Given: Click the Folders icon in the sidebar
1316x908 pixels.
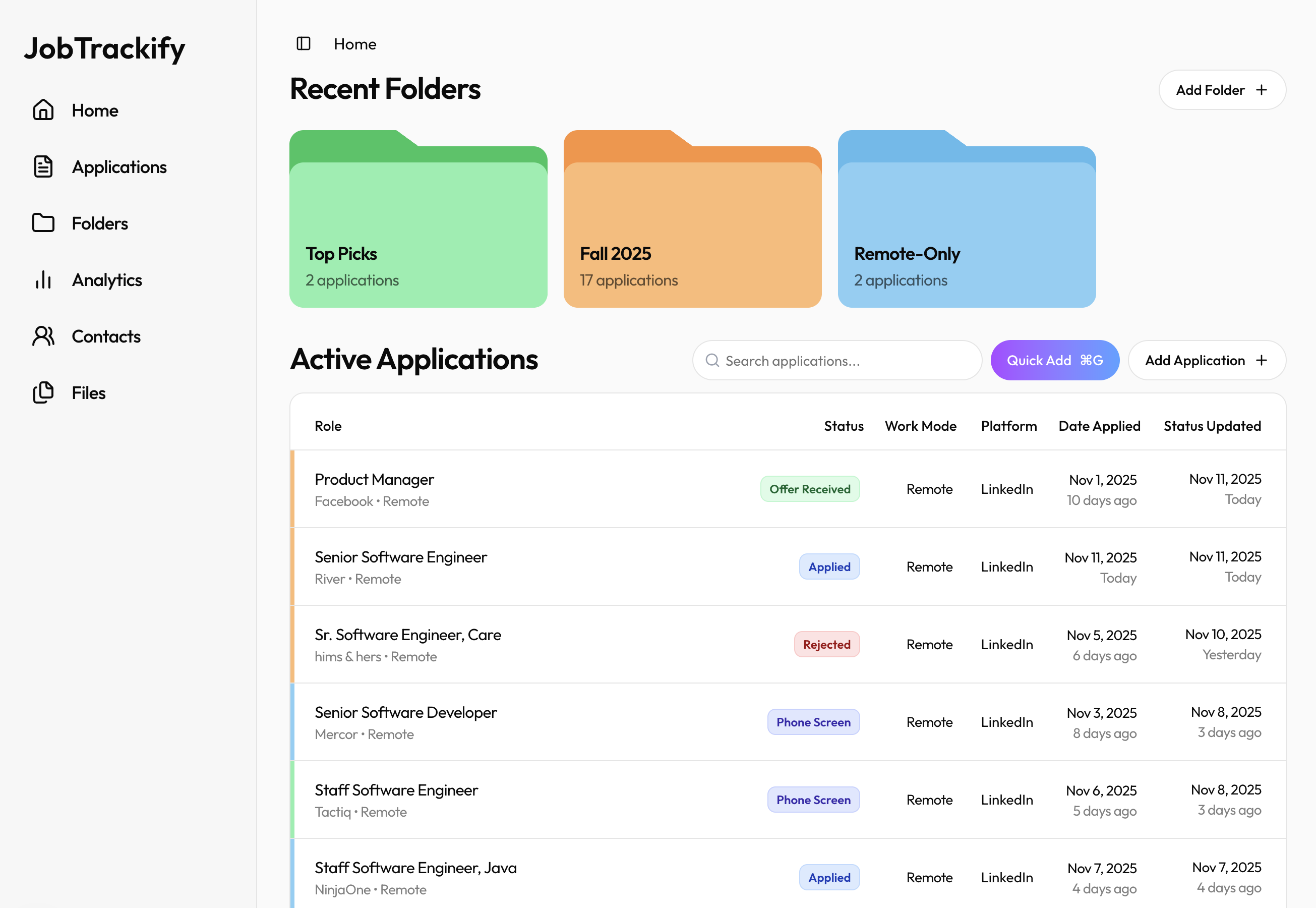Looking at the screenshot, I should click(43, 223).
